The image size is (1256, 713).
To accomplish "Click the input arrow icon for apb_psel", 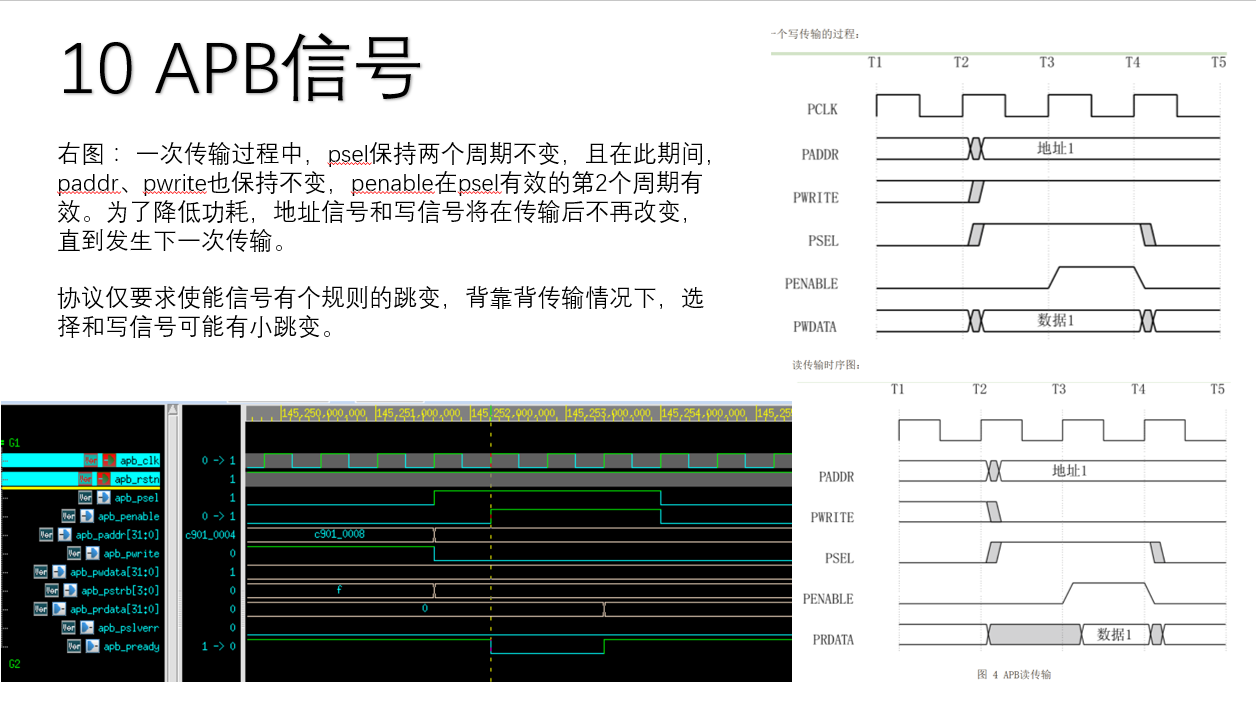I will coord(103,498).
